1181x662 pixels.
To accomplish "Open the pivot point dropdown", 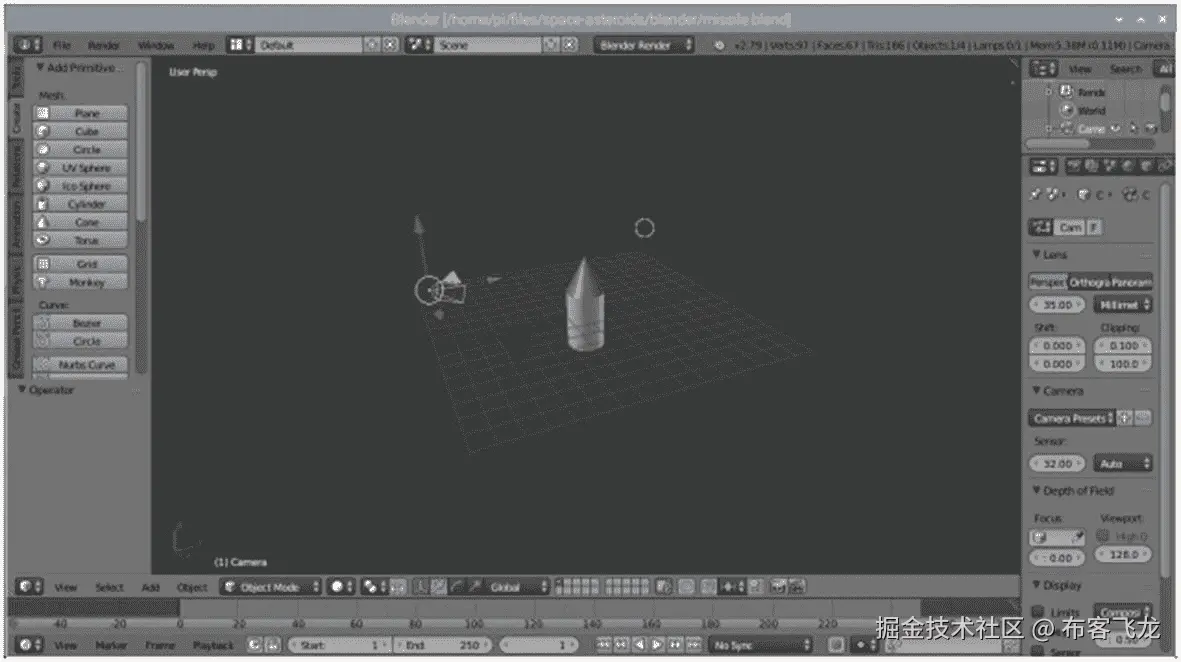I will click(374, 587).
